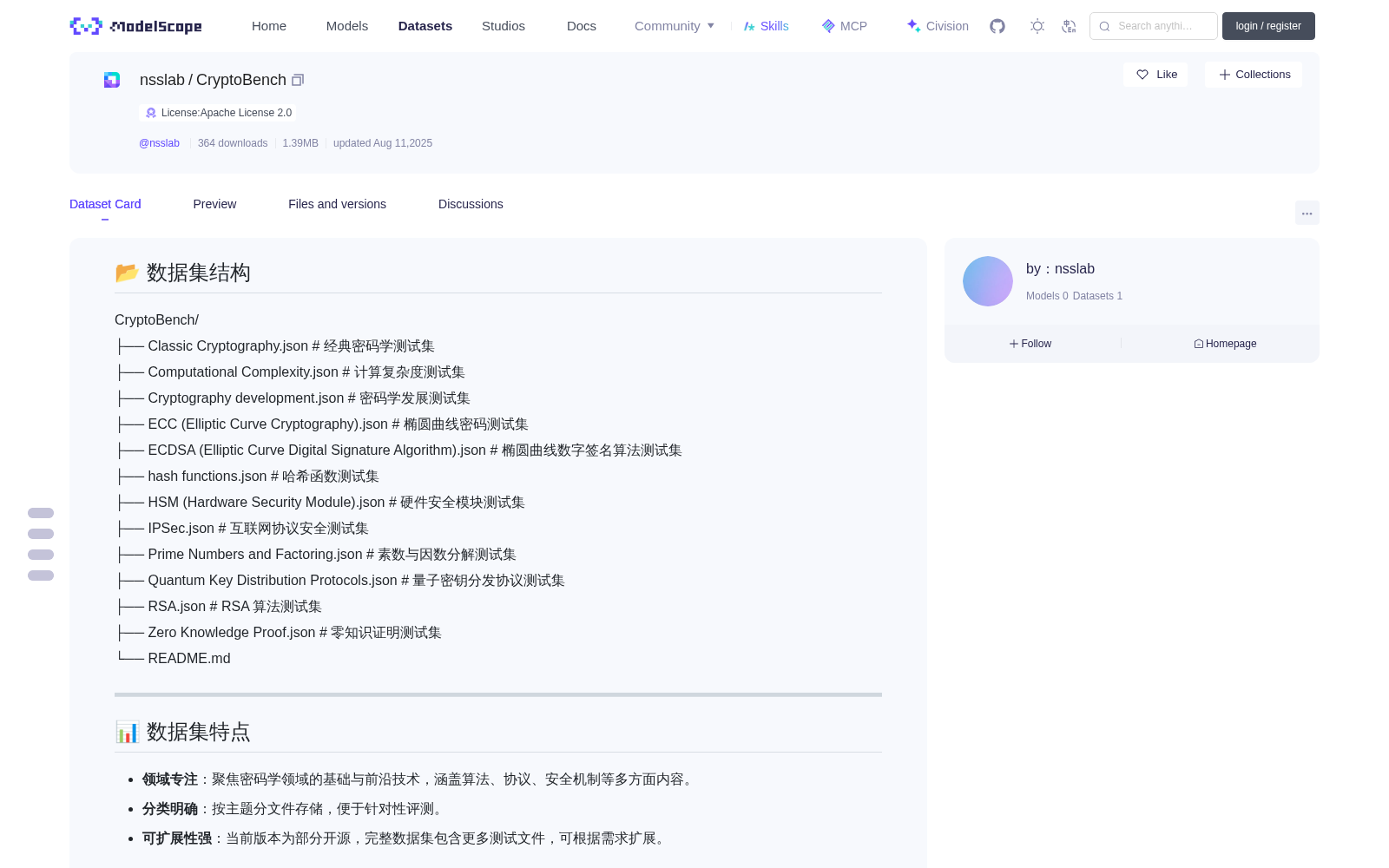
Task: Open the Skills navigation item
Action: coord(766,26)
